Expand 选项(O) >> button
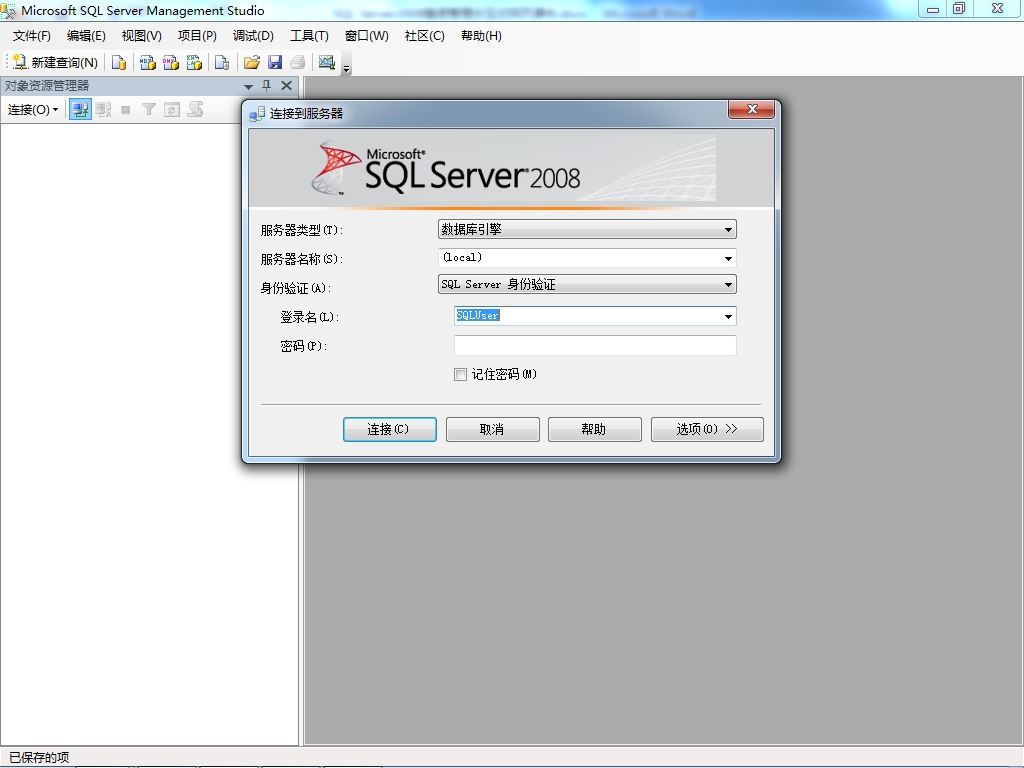Screen dimensions: 1024x768 (x=707, y=430)
